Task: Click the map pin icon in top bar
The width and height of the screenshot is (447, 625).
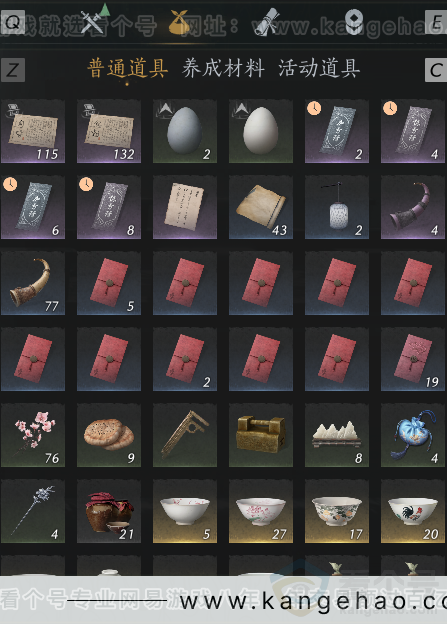Action: [354, 22]
